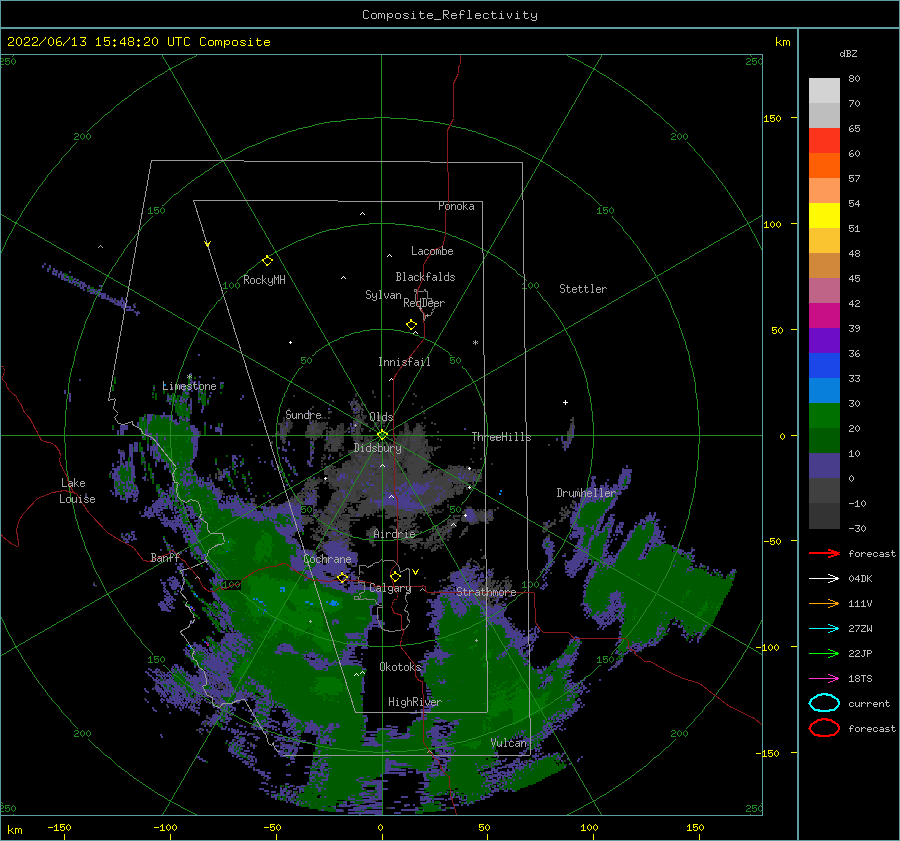Click the Calgary city label
The image size is (900, 841).
(x=390, y=588)
